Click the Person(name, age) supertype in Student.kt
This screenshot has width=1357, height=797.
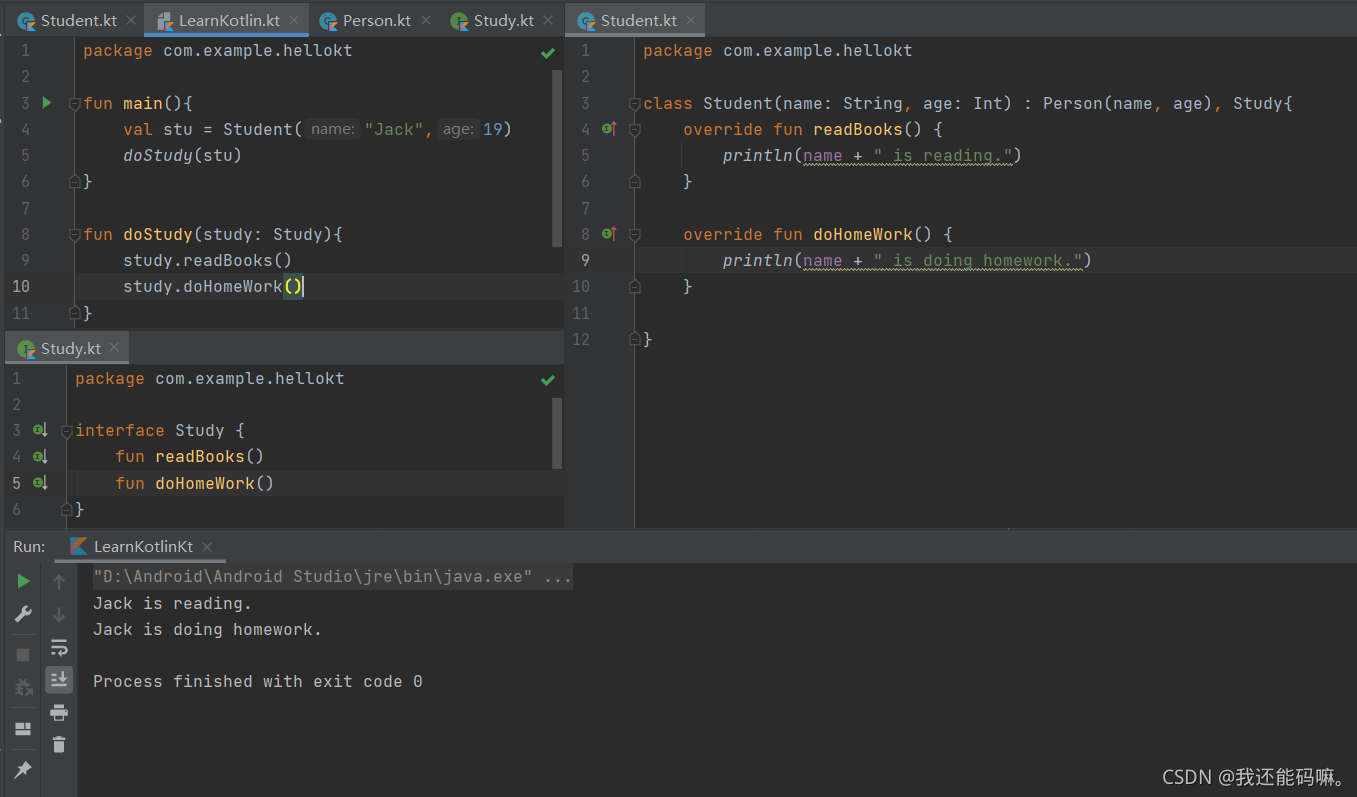[1129, 103]
